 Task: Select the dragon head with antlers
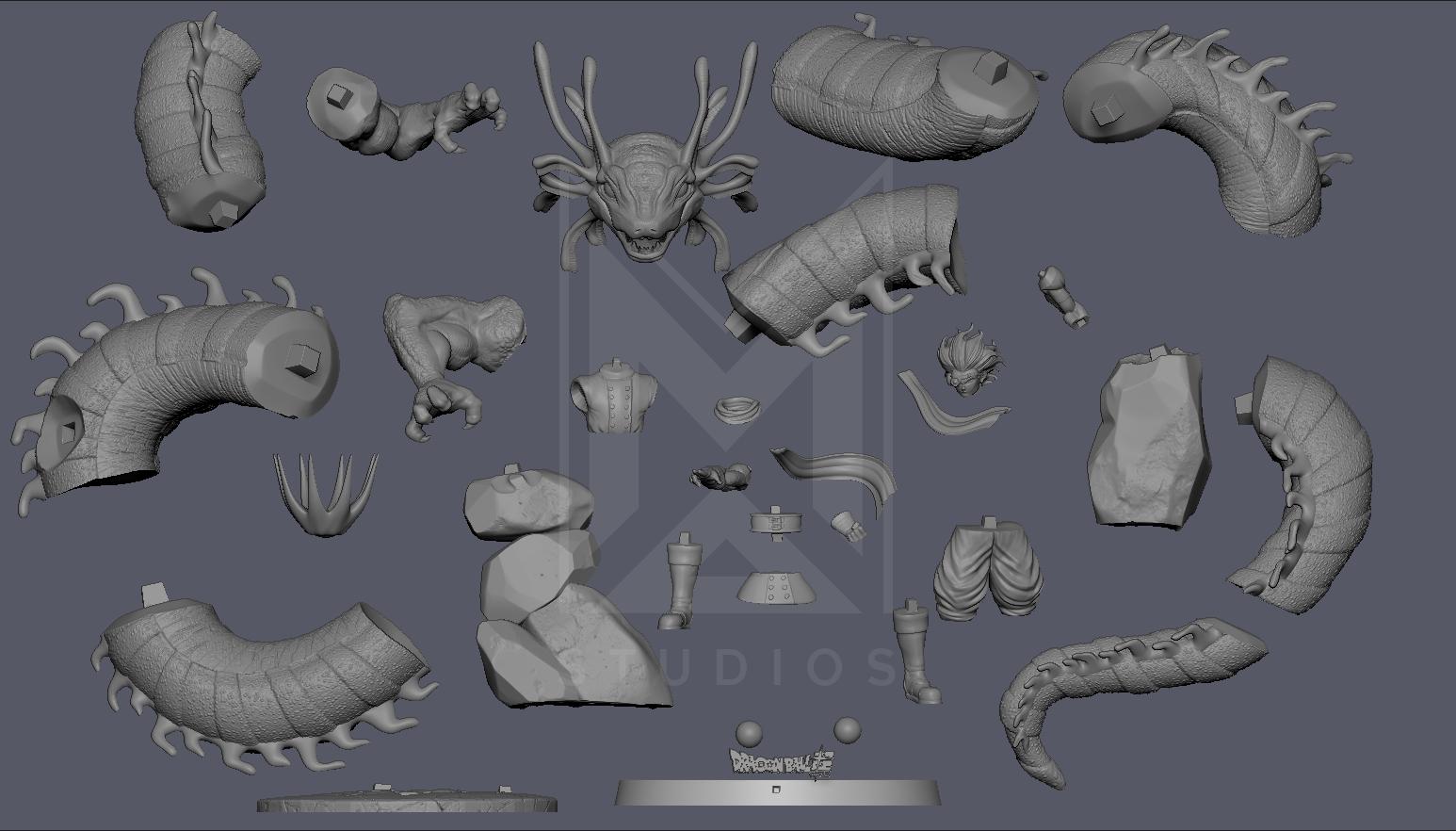pos(645,188)
